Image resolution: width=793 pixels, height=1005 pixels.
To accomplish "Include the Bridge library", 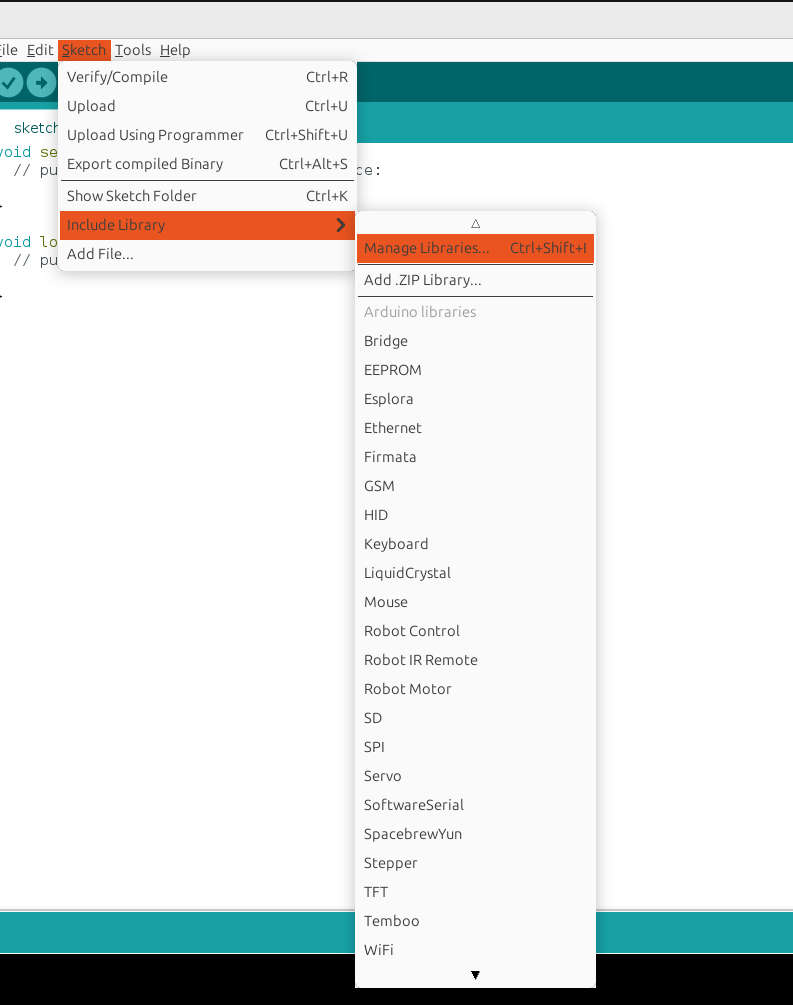I will point(475,341).
